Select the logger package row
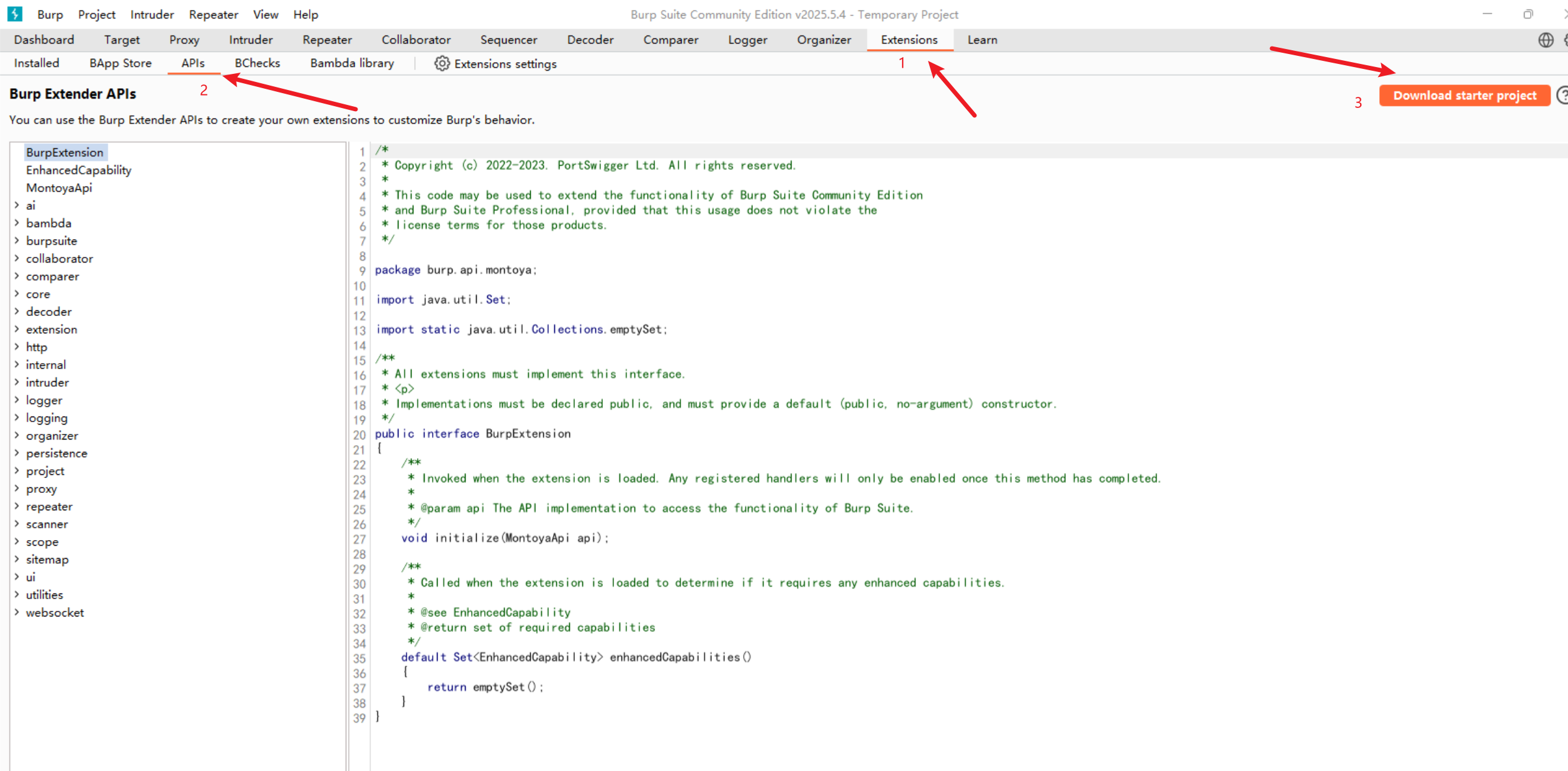This screenshot has height=771, width=1568. 44,400
